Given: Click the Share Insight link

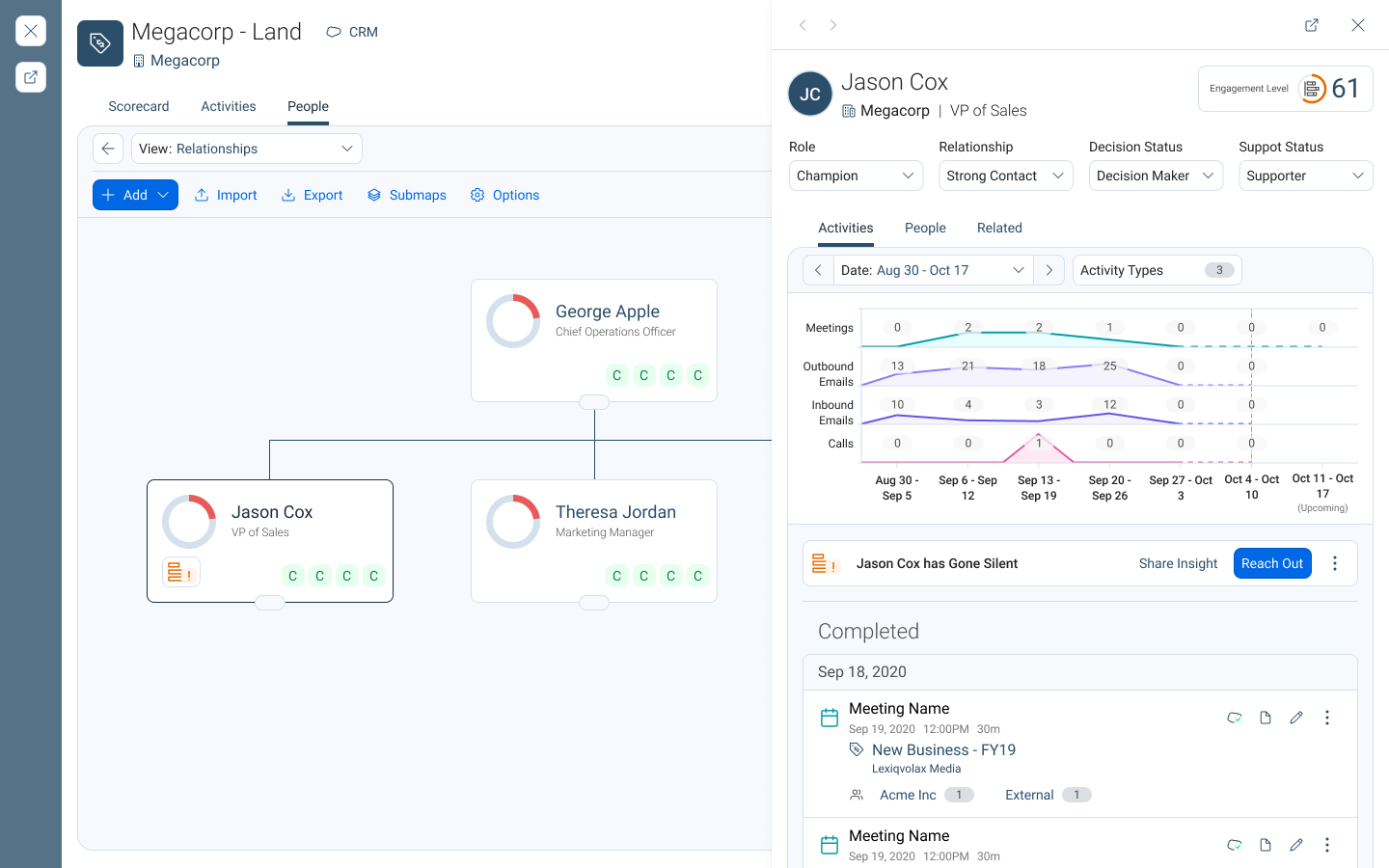Looking at the screenshot, I should click(1178, 563).
